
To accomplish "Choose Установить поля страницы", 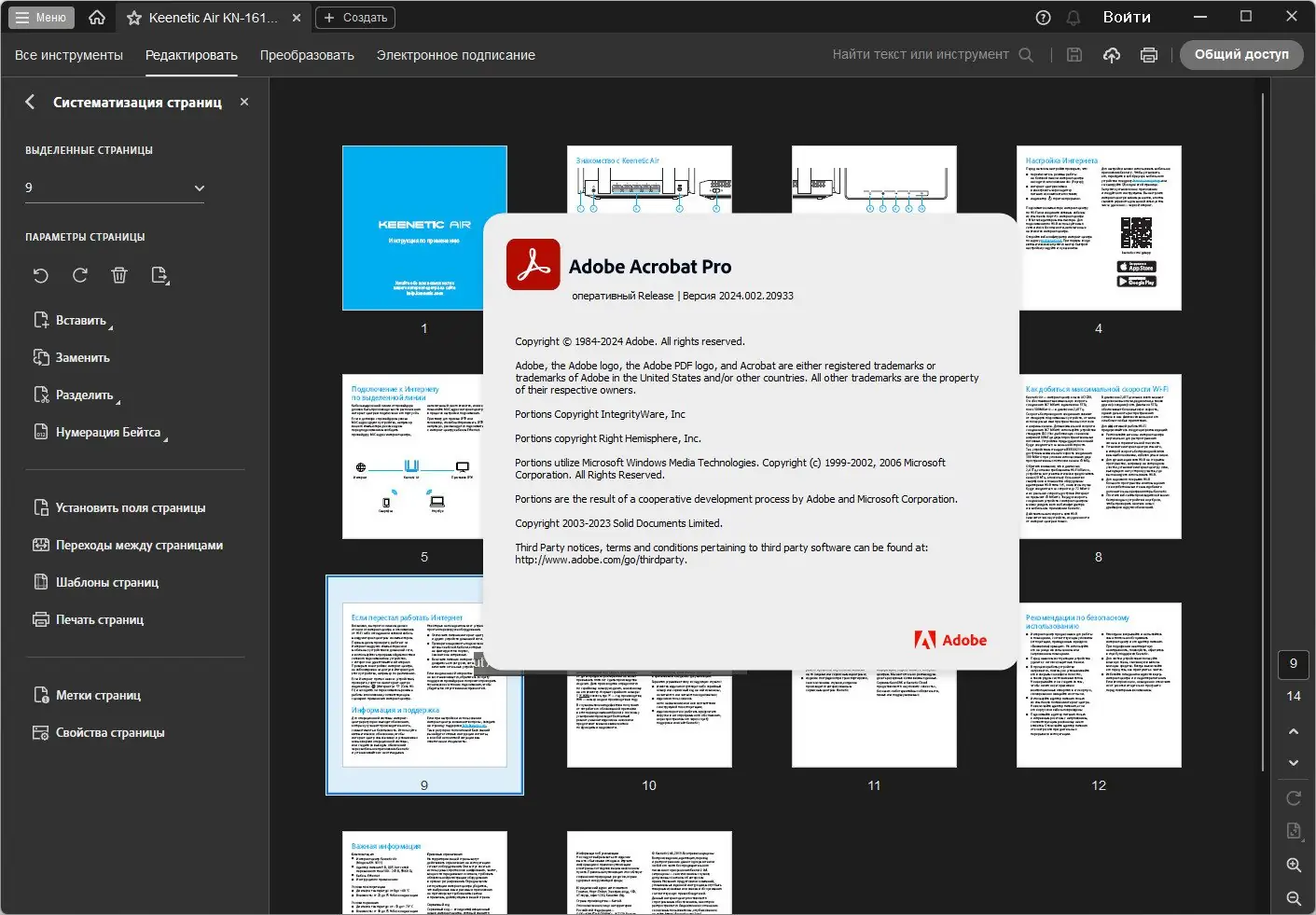I will point(119,507).
